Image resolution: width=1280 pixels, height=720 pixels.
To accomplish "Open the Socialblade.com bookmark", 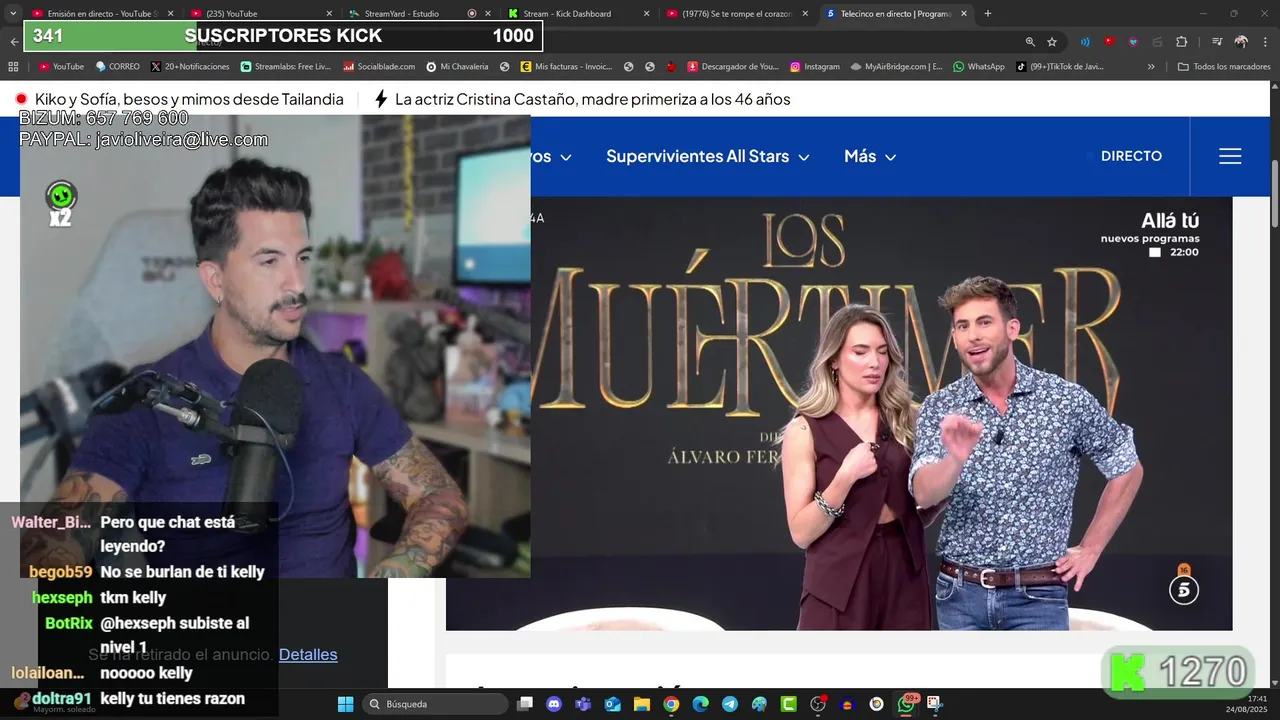I will 379,67.
